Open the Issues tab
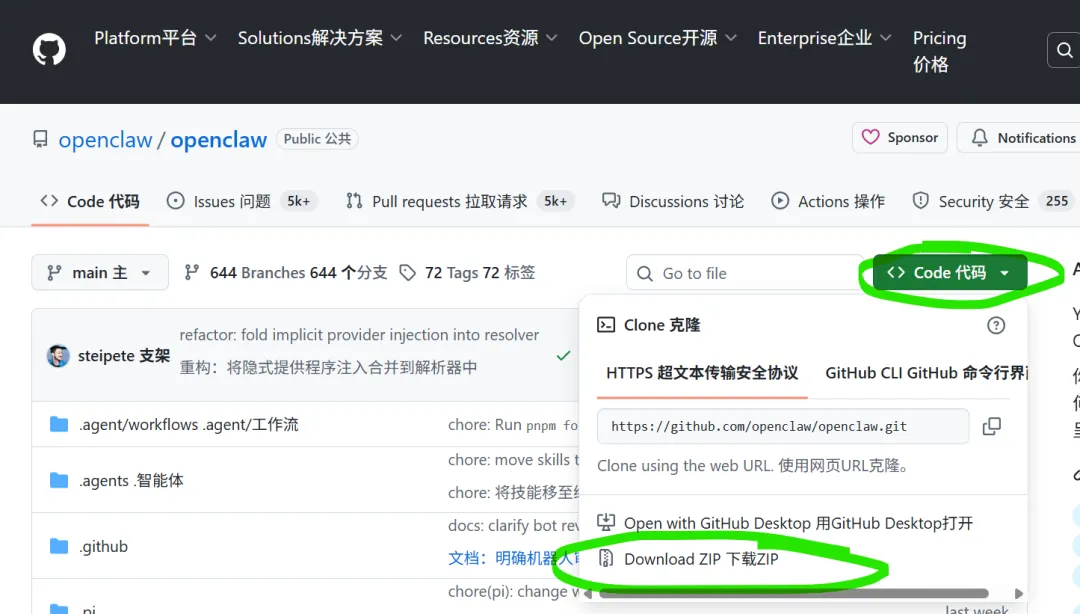Viewport: 1080px width, 614px height. 241,201
